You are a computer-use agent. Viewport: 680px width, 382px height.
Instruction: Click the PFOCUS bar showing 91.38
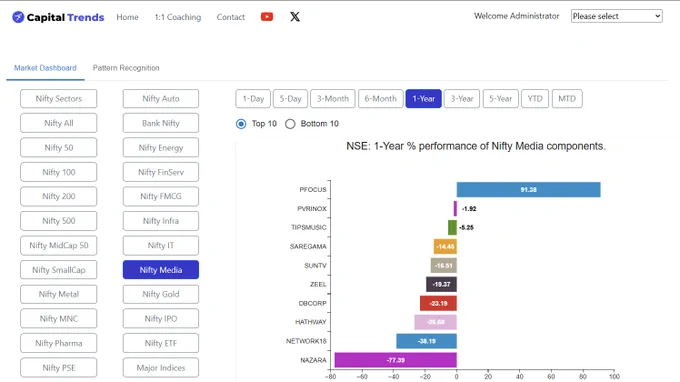[x=528, y=190]
